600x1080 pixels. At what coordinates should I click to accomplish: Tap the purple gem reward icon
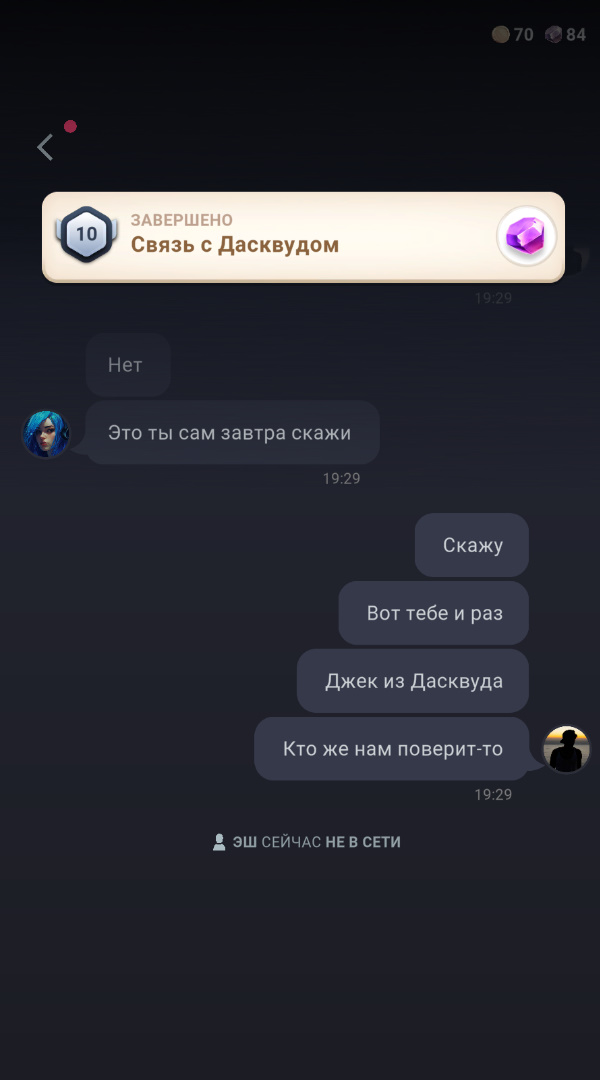[527, 236]
